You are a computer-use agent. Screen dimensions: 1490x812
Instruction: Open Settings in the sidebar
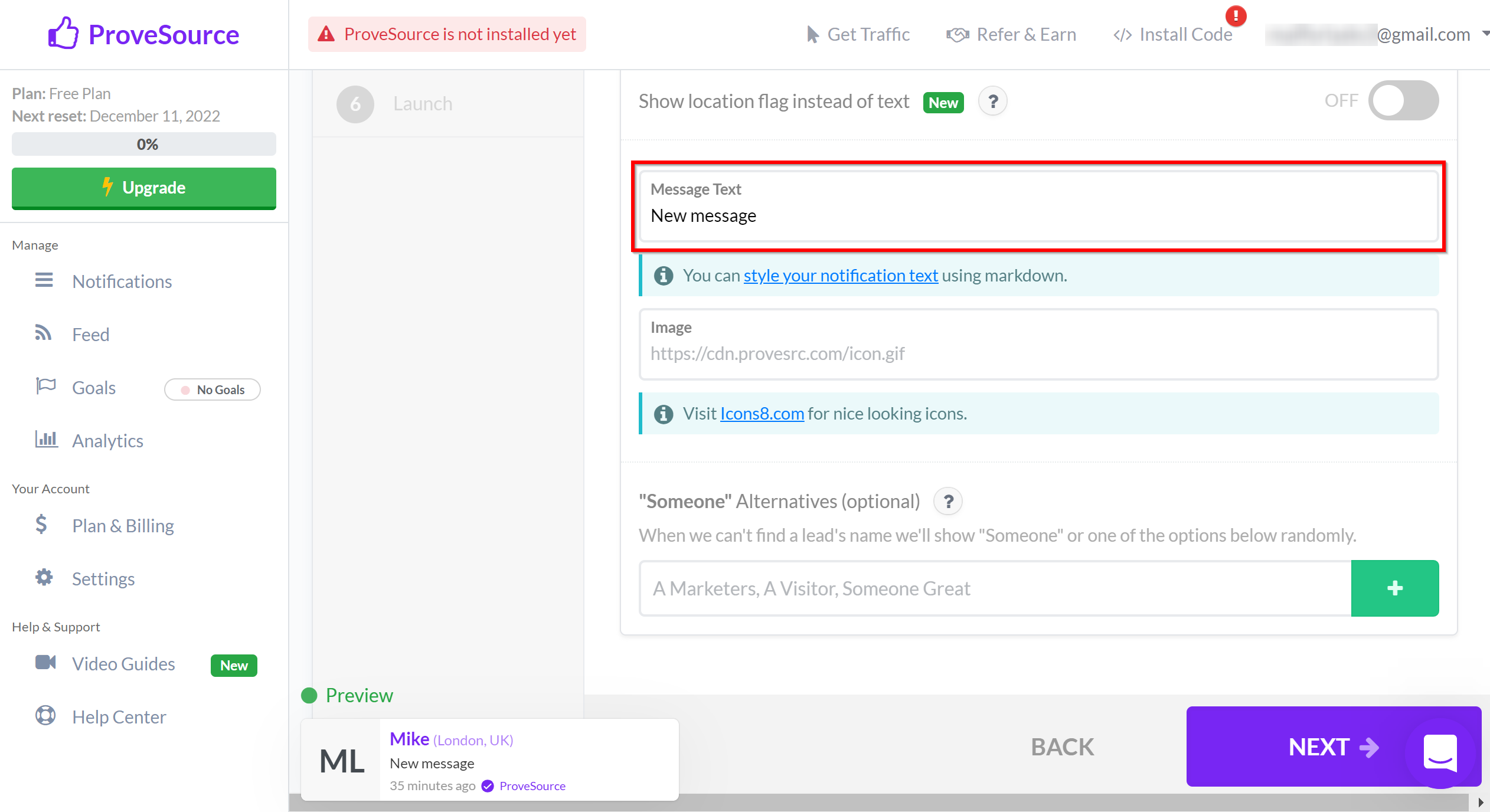(103, 579)
